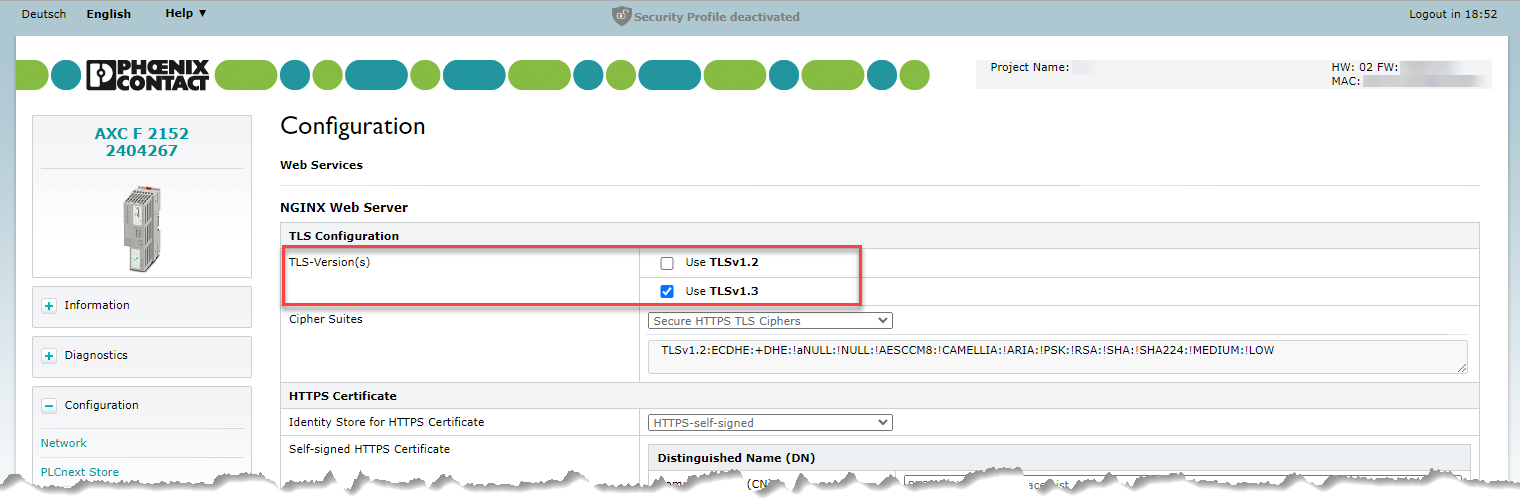Switch language to English
Image resolution: width=1520 pixels, height=500 pixels.
(x=109, y=14)
